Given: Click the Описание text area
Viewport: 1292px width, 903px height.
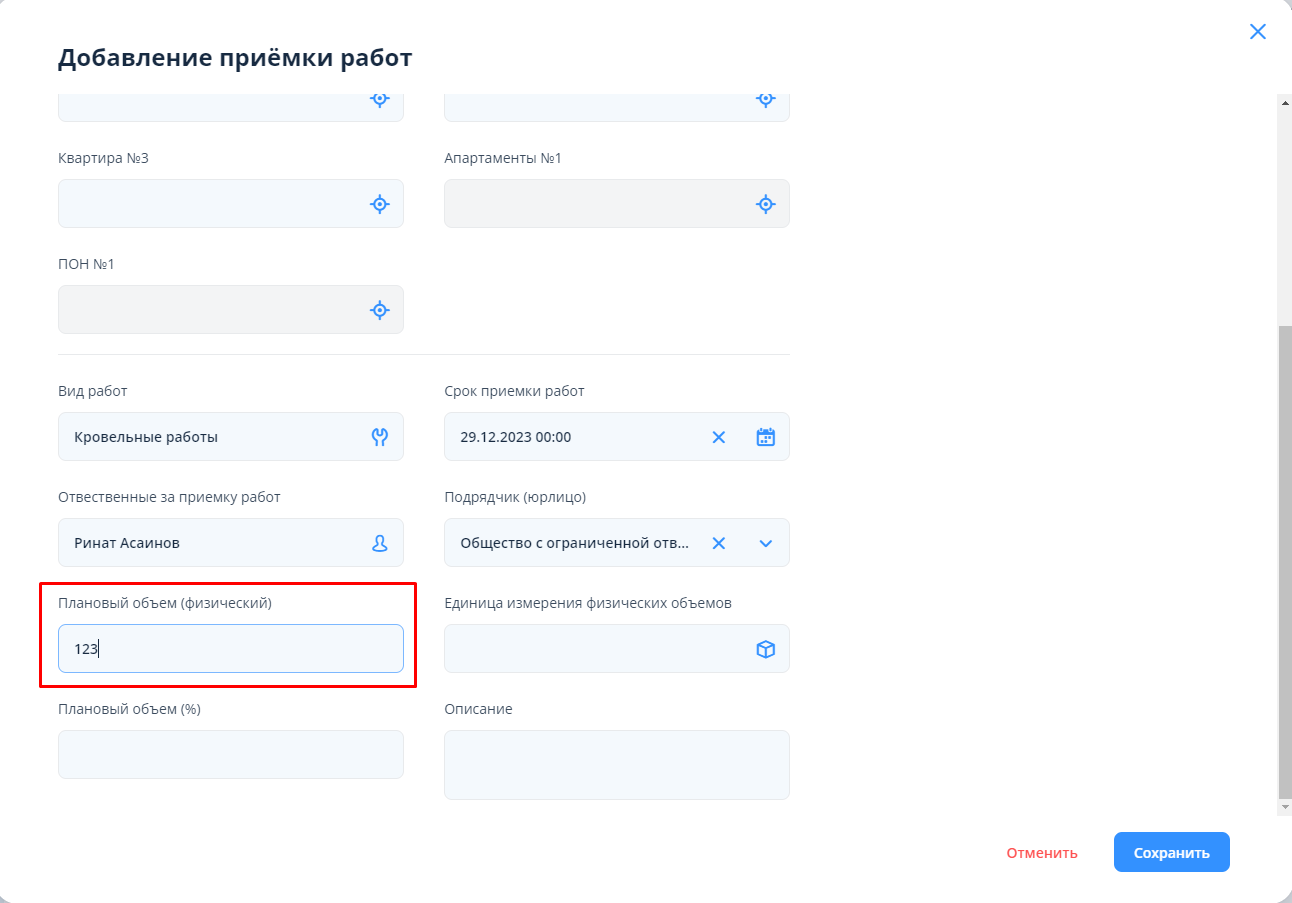Looking at the screenshot, I should [616, 765].
